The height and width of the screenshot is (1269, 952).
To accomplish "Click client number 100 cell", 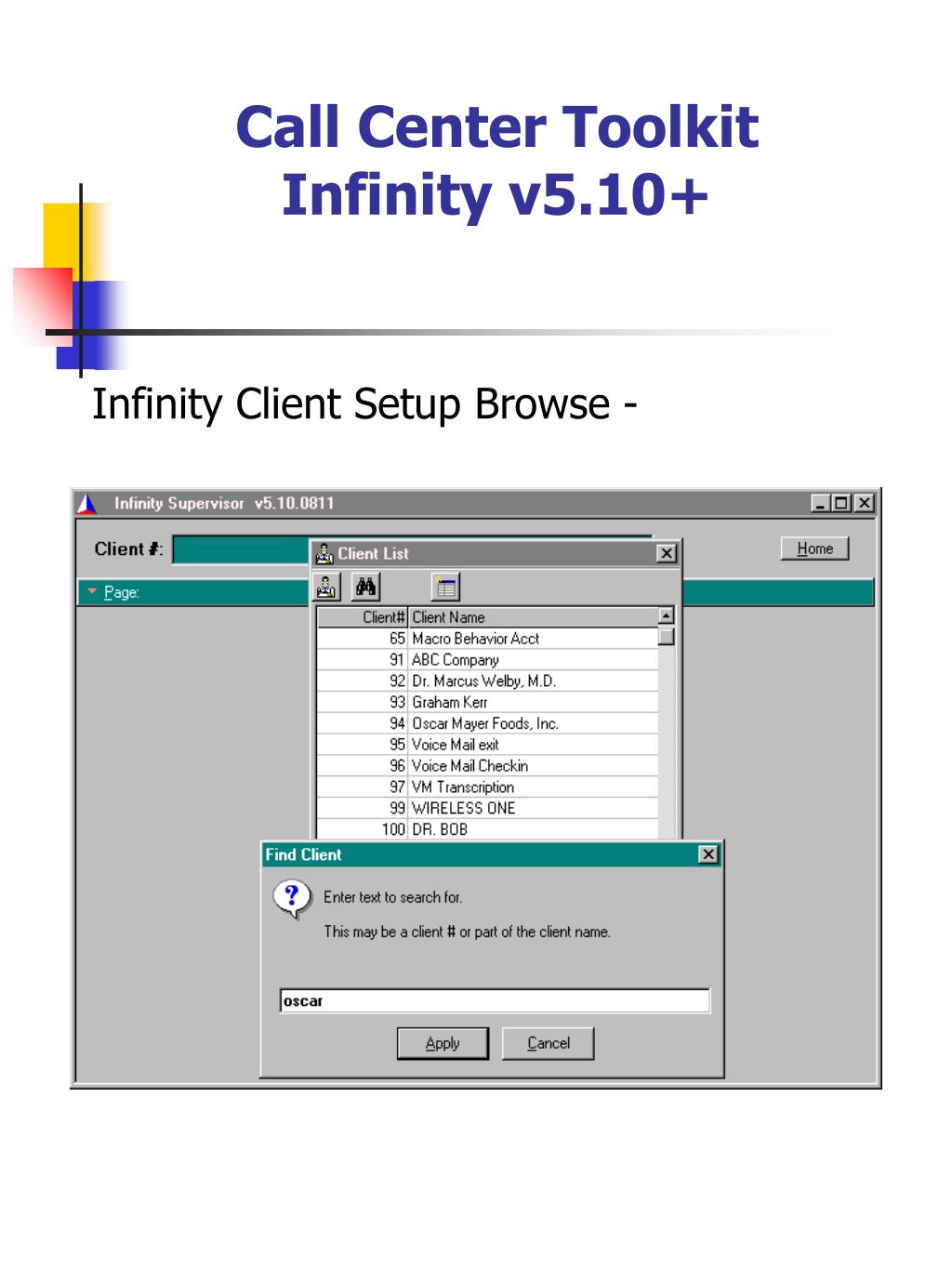I will [363, 829].
